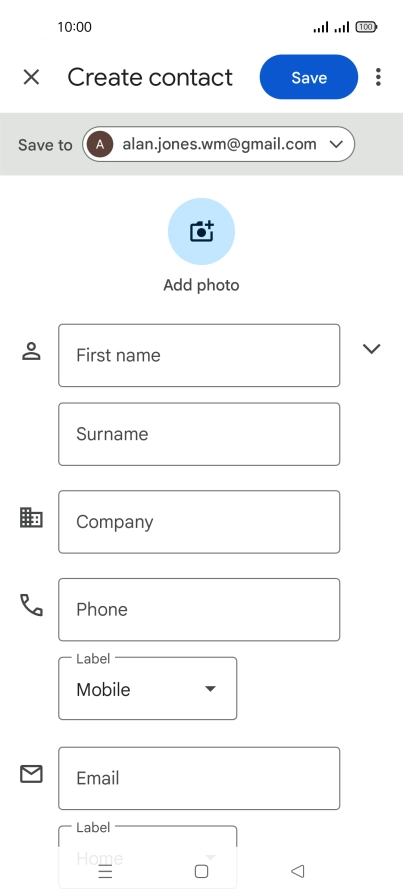Open the three-dot overflow menu
The height and width of the screenshot is (896, 403).
click(378, 77)
